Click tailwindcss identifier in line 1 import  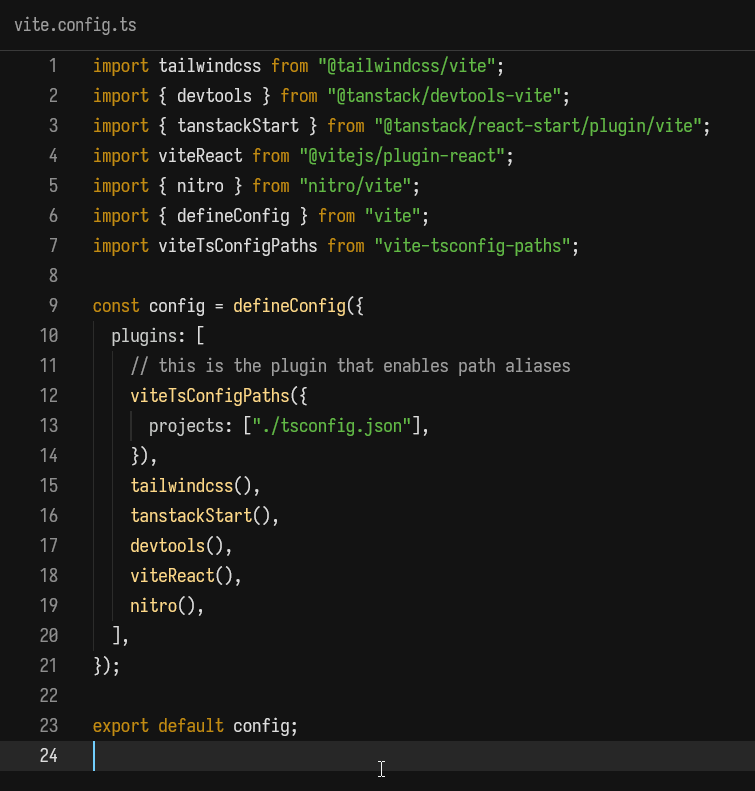coord(209,66)
